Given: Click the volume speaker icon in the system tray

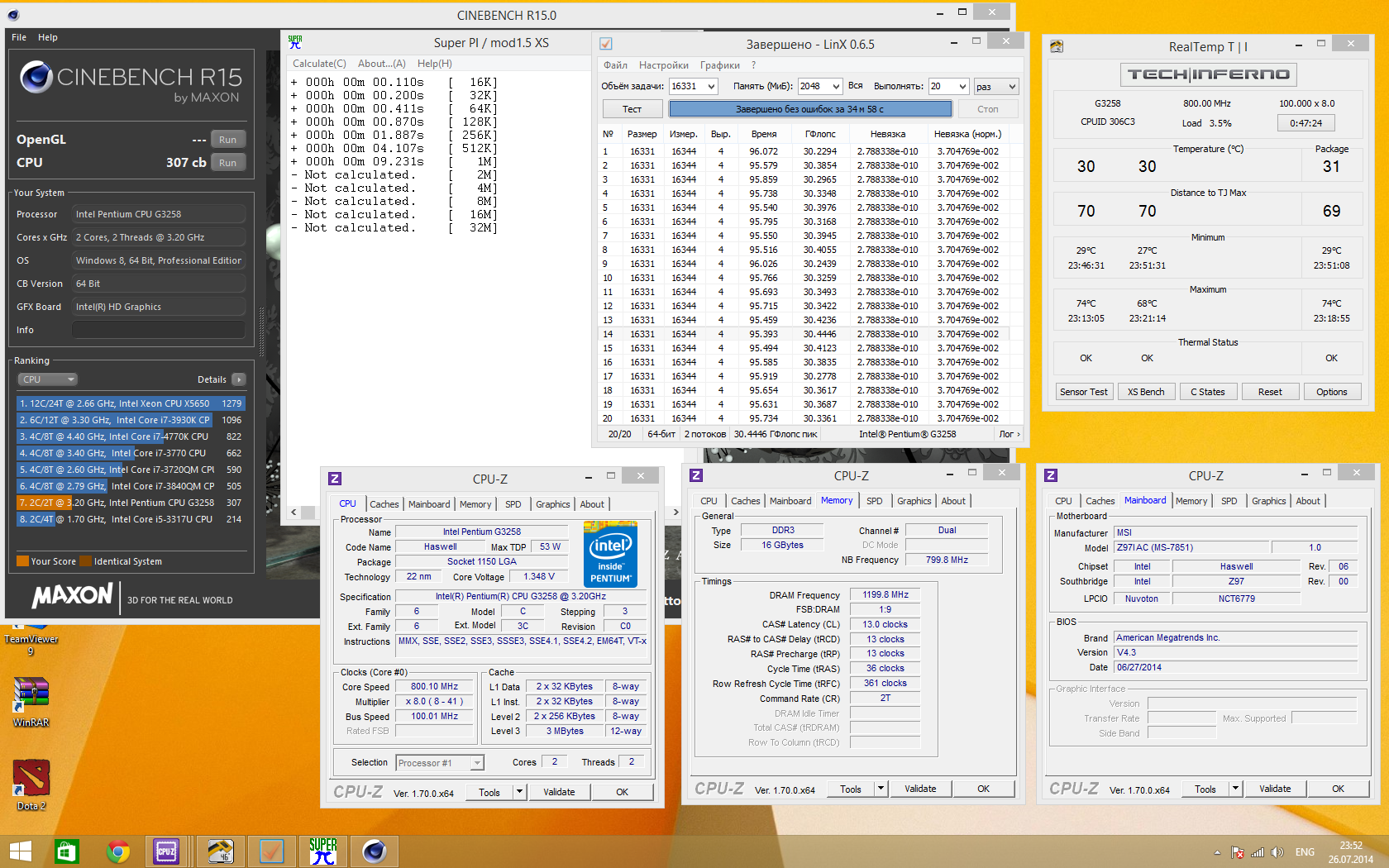Looking at the screenshot, I should pos(1277,852).
